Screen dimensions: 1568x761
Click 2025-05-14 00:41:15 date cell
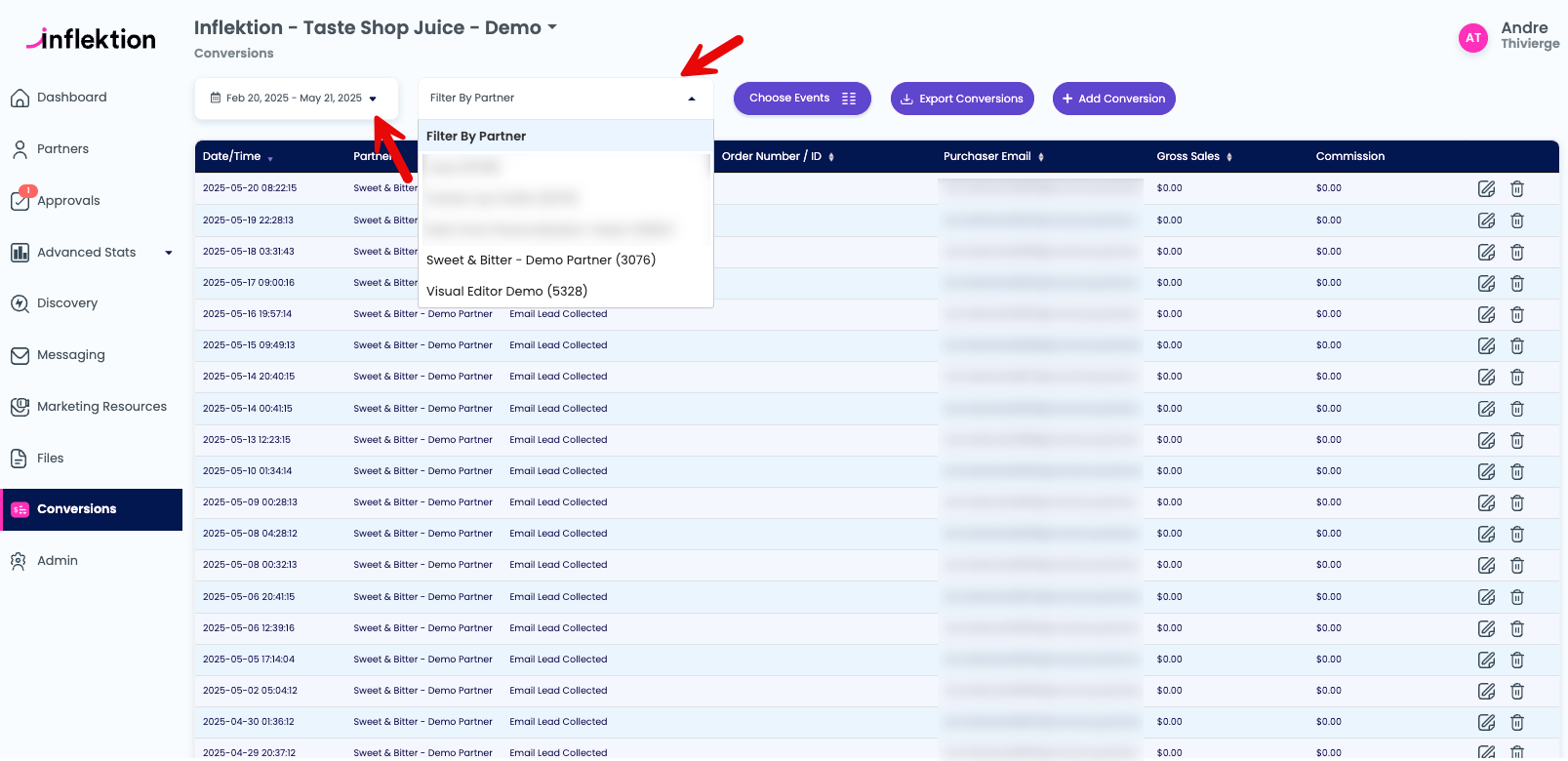(248, 409)
